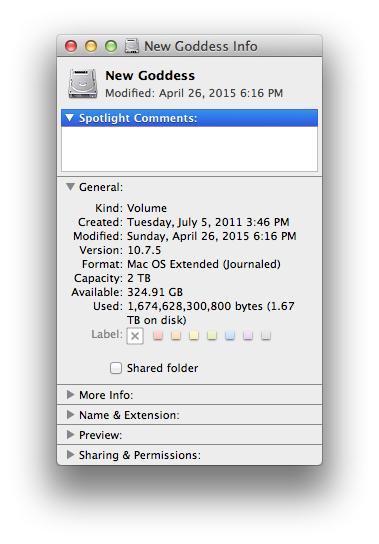The width and height of the screenshot is (379, 544).
Task: Select the purple label color
Action: (x=248, y=335)
